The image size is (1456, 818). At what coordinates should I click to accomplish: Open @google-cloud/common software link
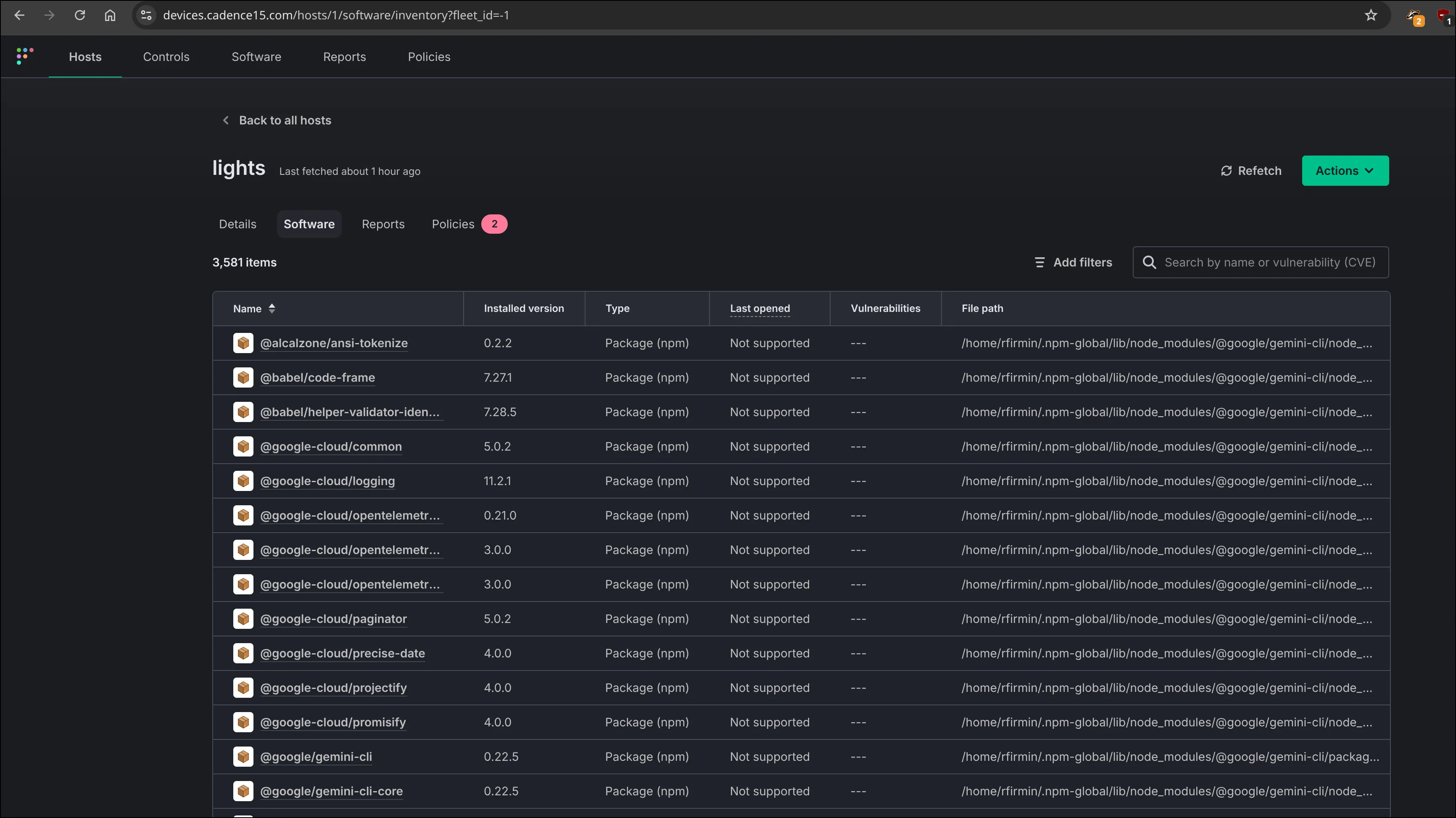(331, 446)
